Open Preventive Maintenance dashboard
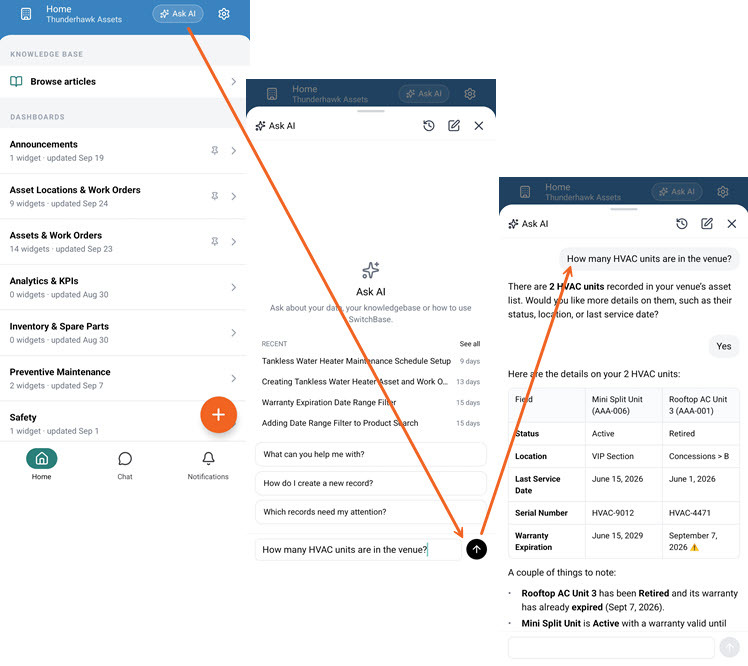Image resolution: width=748 pixels, height=666 pixels. pyautogui.click(x=123, y=378)
